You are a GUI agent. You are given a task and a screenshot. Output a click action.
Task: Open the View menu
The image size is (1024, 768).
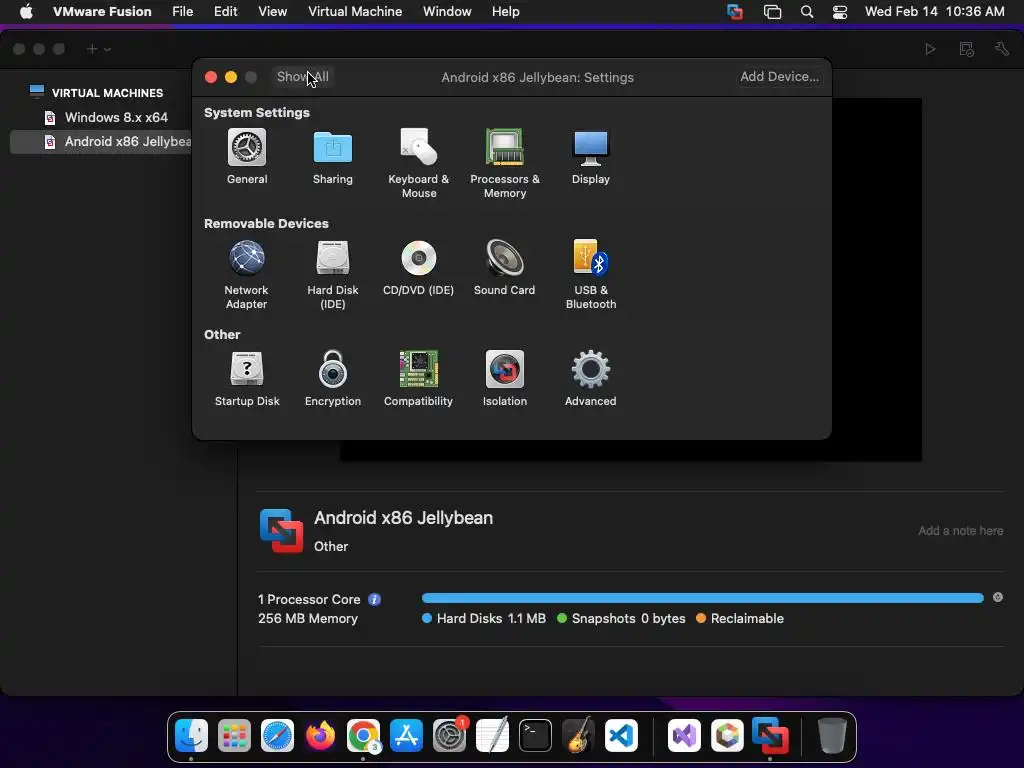[x=272, y=12]
